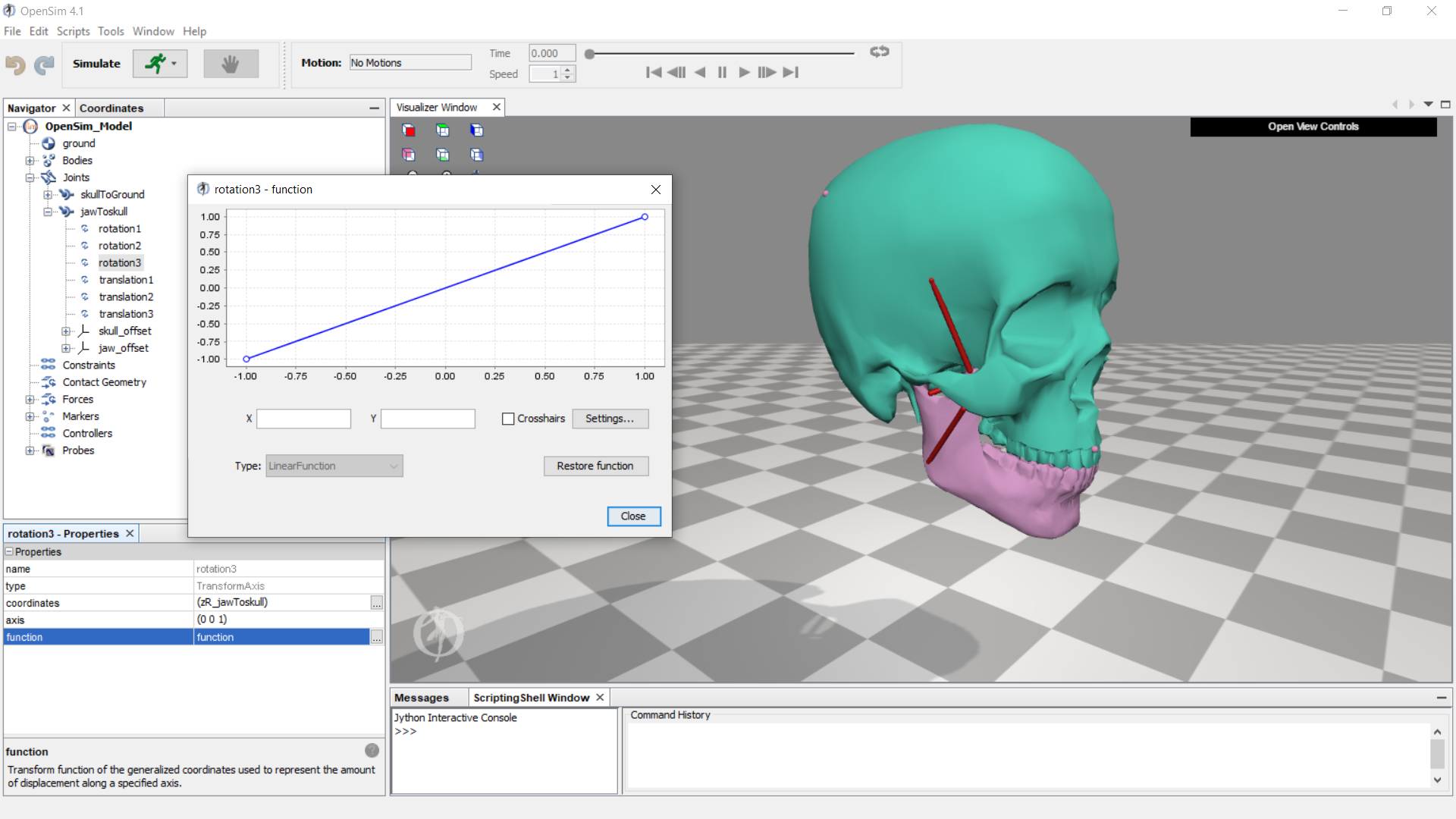Open the Scripts menu
This screenshot has height=819, width=1456.
(73, 31)
